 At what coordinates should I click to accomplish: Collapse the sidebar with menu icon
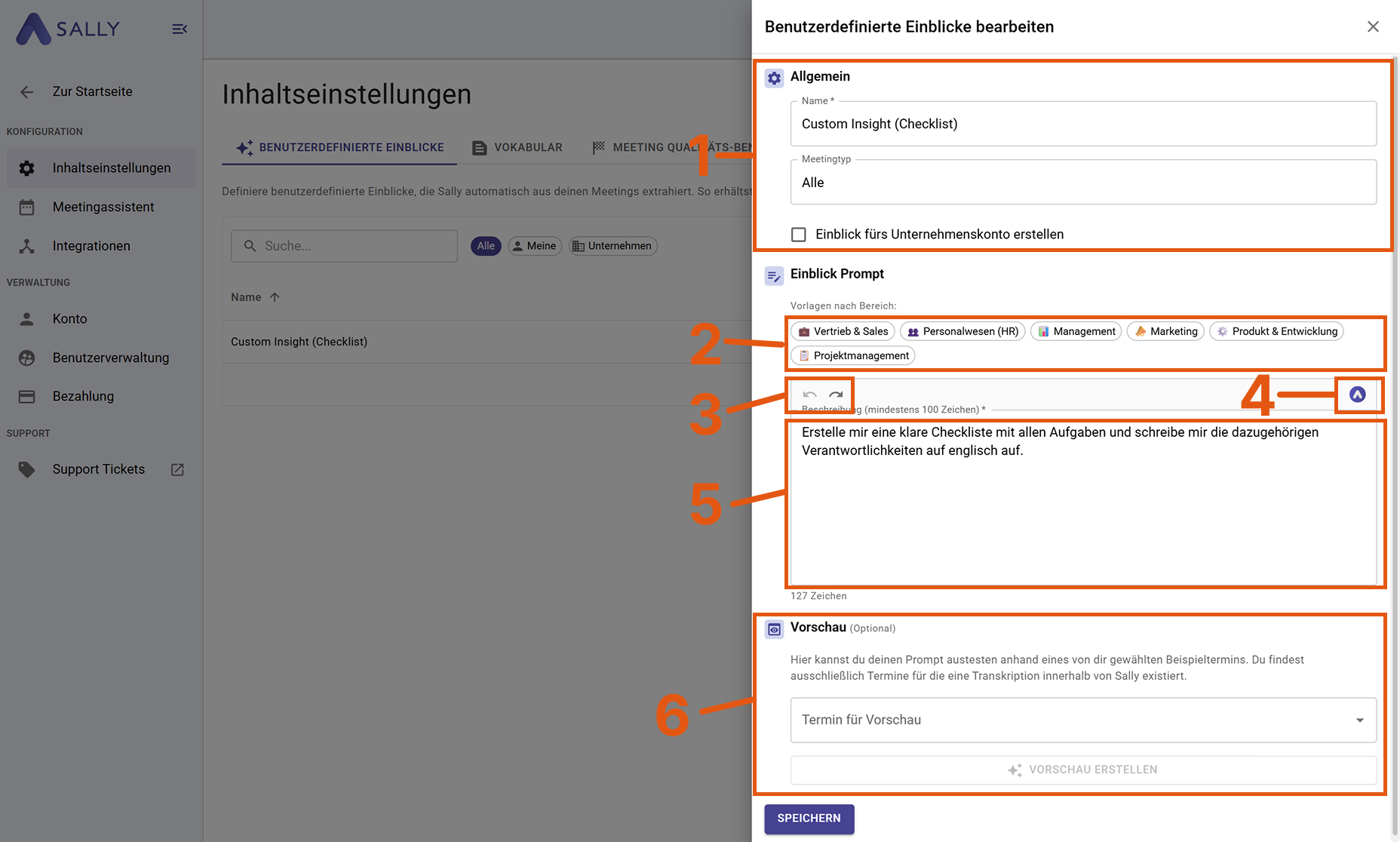coord(180,29)
